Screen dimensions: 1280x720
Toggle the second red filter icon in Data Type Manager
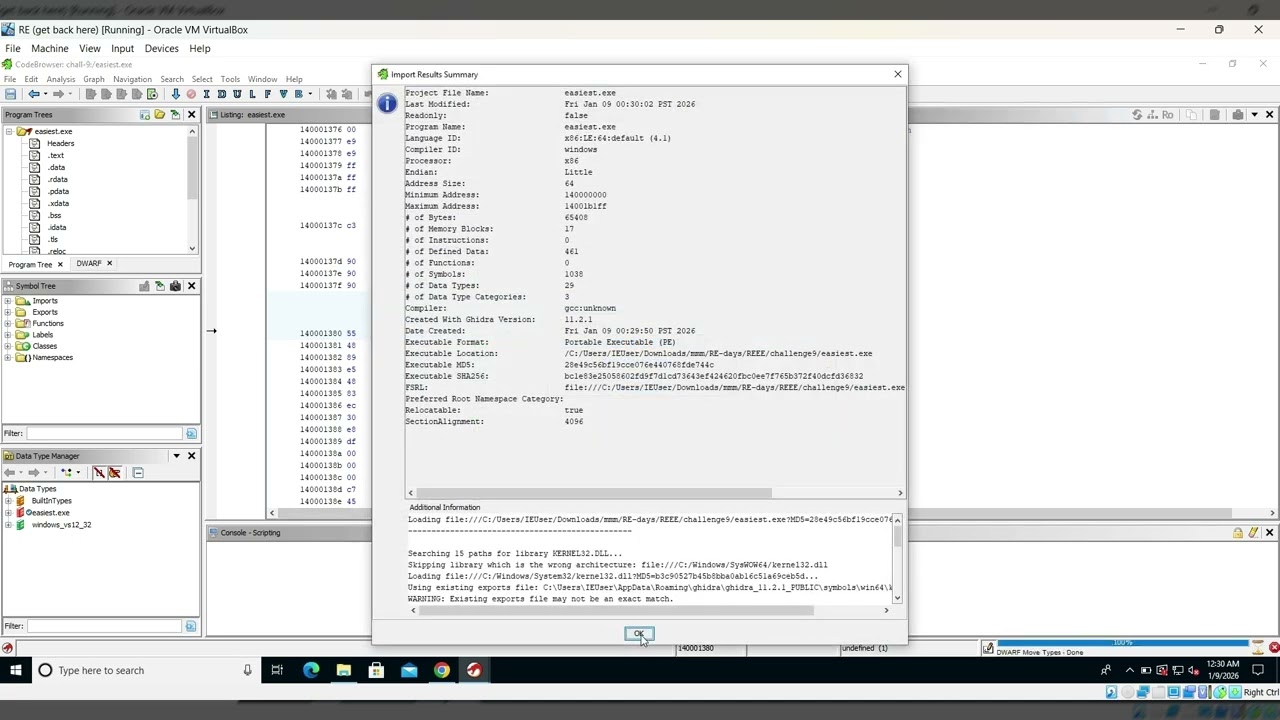[114, 473]
